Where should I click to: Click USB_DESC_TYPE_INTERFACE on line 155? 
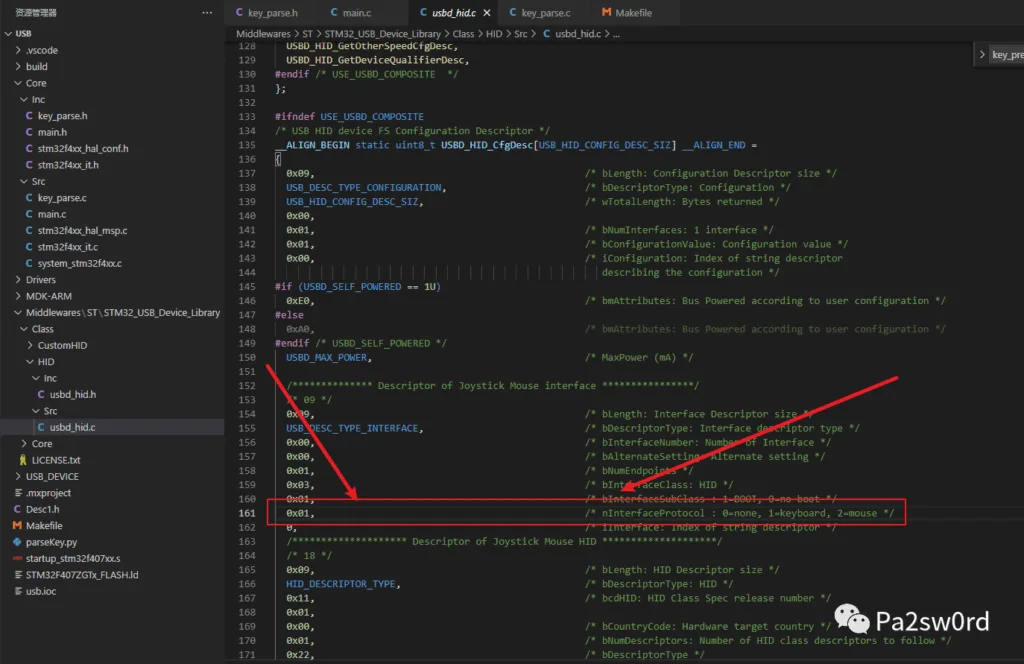click(352, 428)
